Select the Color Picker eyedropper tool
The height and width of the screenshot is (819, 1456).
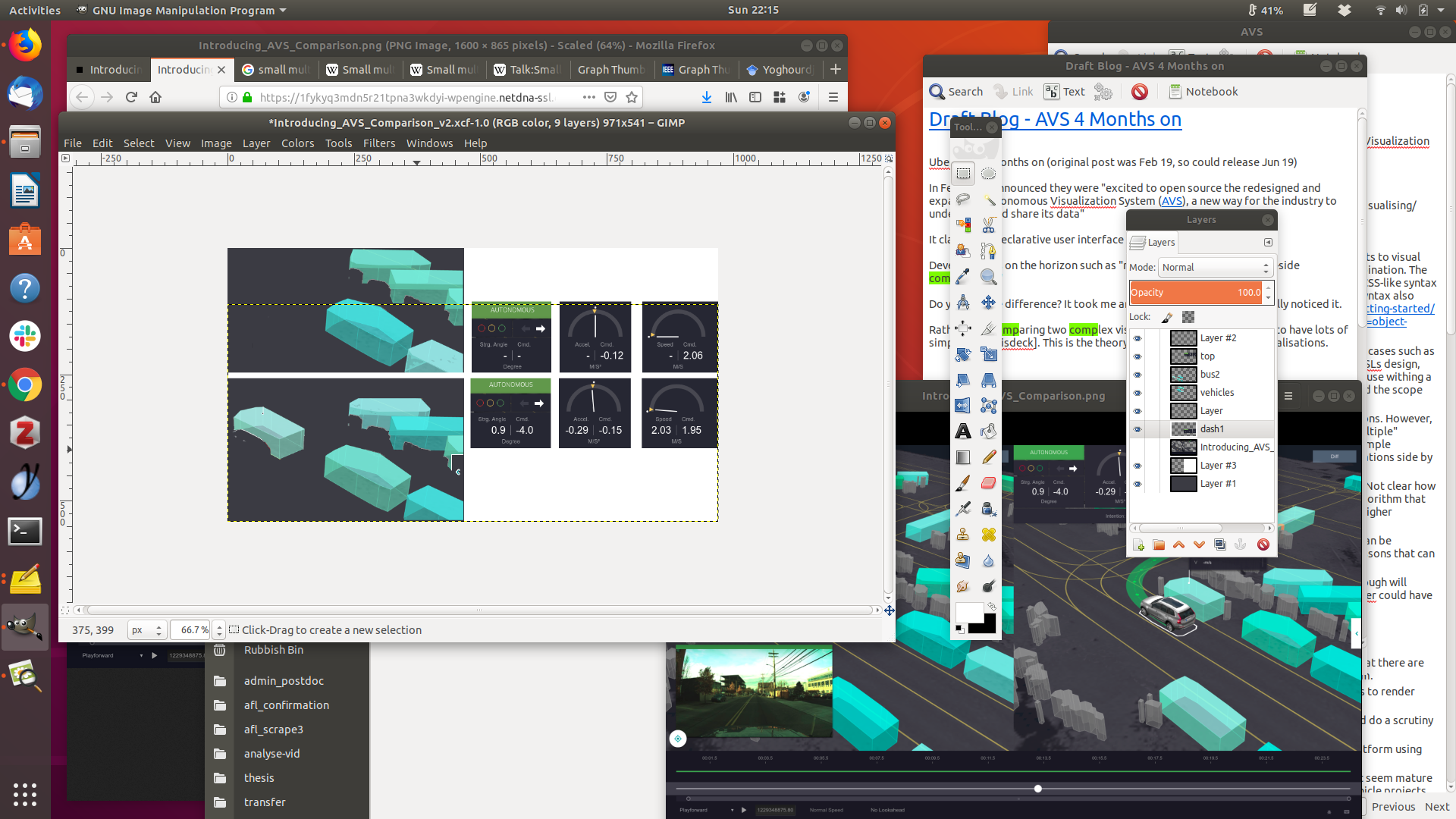pyautogui.click(x=963, y=277)
